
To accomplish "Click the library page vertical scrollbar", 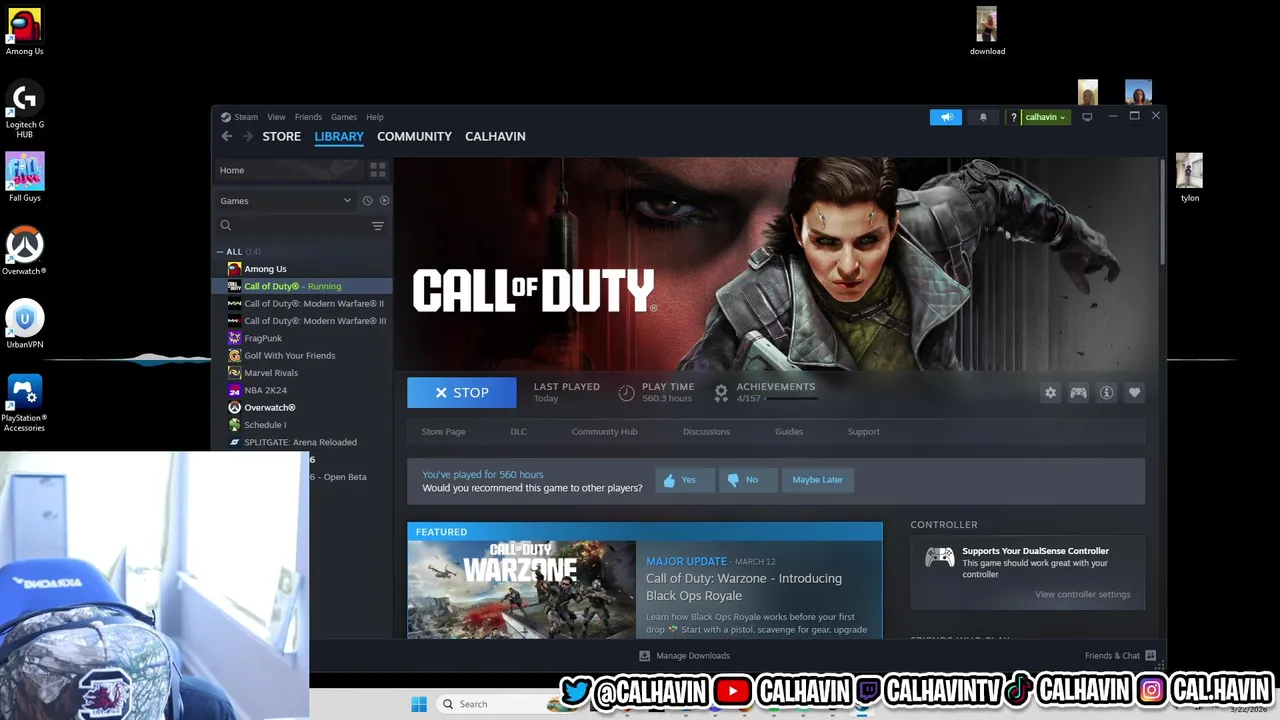I will 1162,211.
